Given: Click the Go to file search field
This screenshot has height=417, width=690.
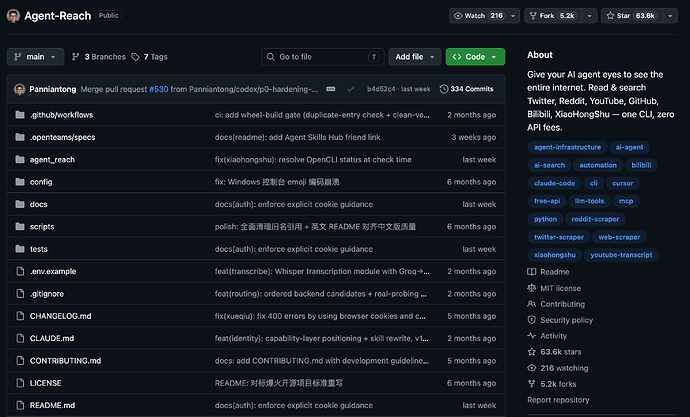Looking at the screenshot, I should (323, 57).
